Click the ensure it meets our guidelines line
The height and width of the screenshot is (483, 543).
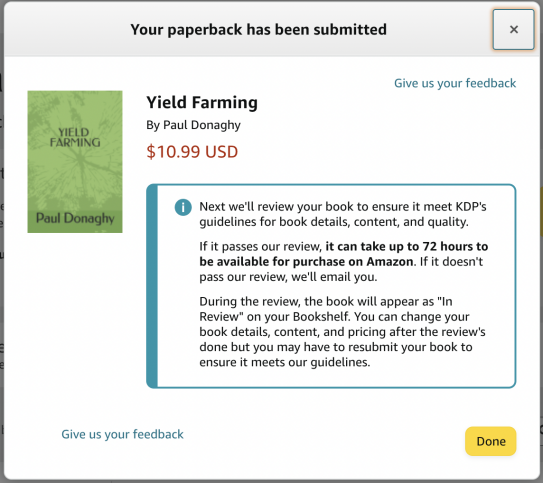[x=285, y=362]
